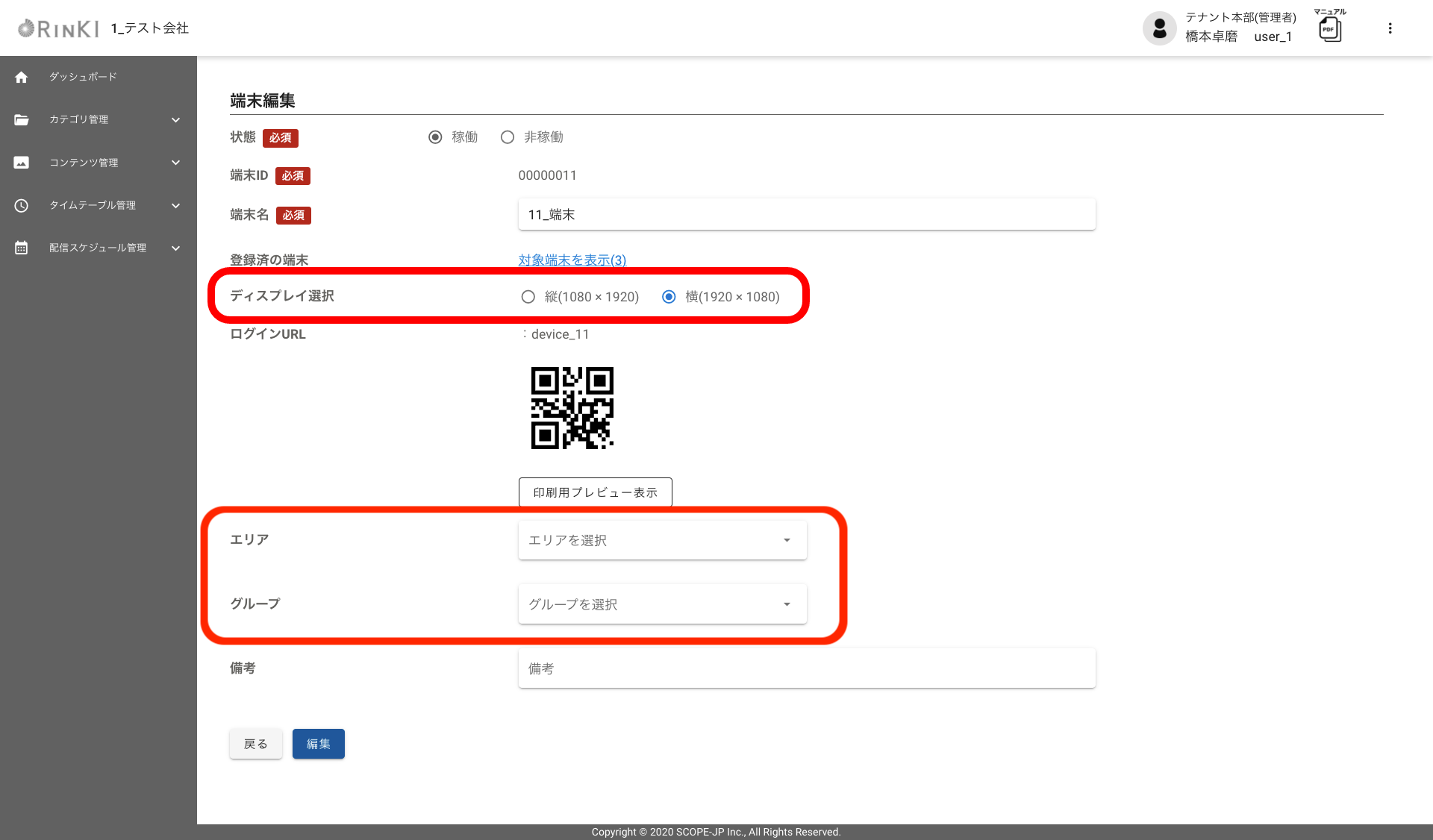Viewport: 1433px width, 840px height.
Task: Open the three-dot menu at top right
Action: 1390,28
